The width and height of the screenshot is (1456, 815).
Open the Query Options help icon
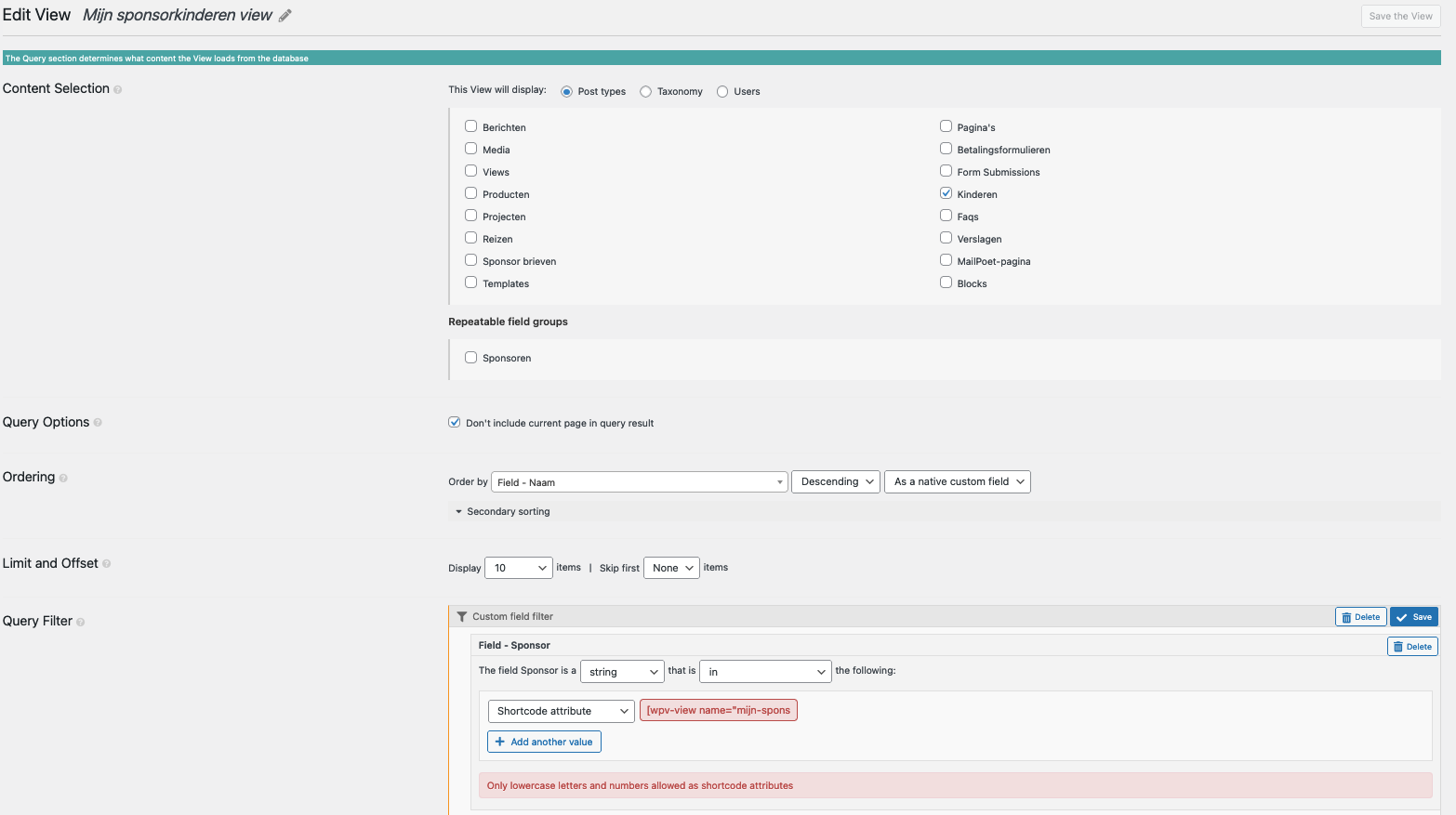[98, 423]
